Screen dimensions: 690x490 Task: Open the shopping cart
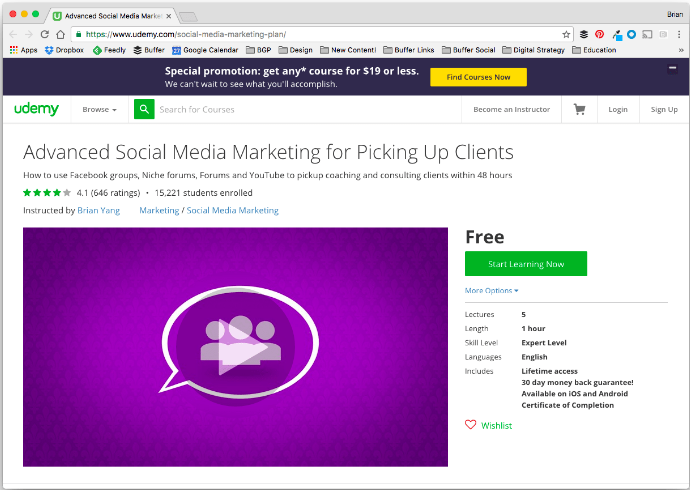coord(580,109)
